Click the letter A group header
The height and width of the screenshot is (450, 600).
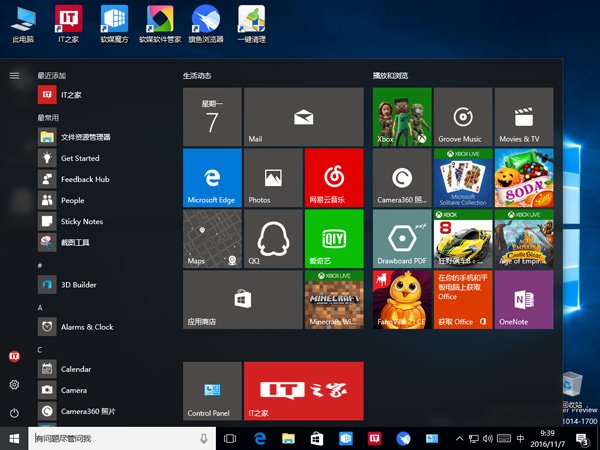coord(40,308)
